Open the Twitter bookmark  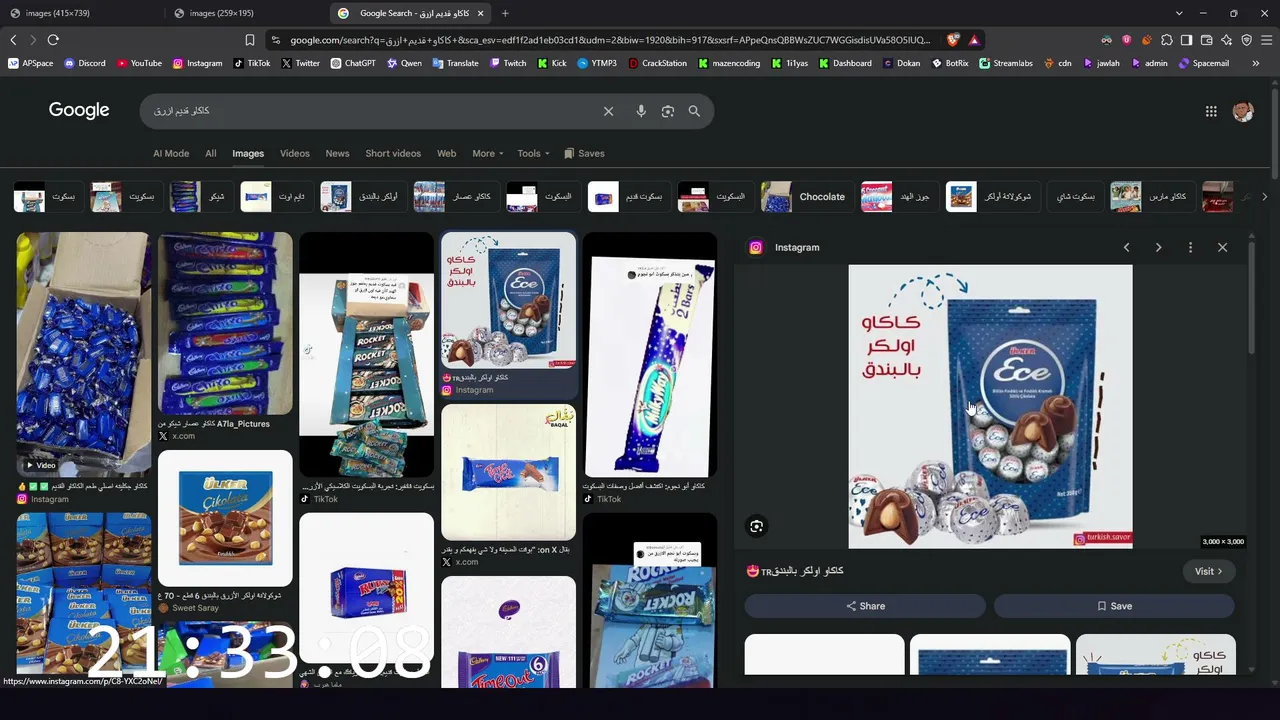point(301,63)
